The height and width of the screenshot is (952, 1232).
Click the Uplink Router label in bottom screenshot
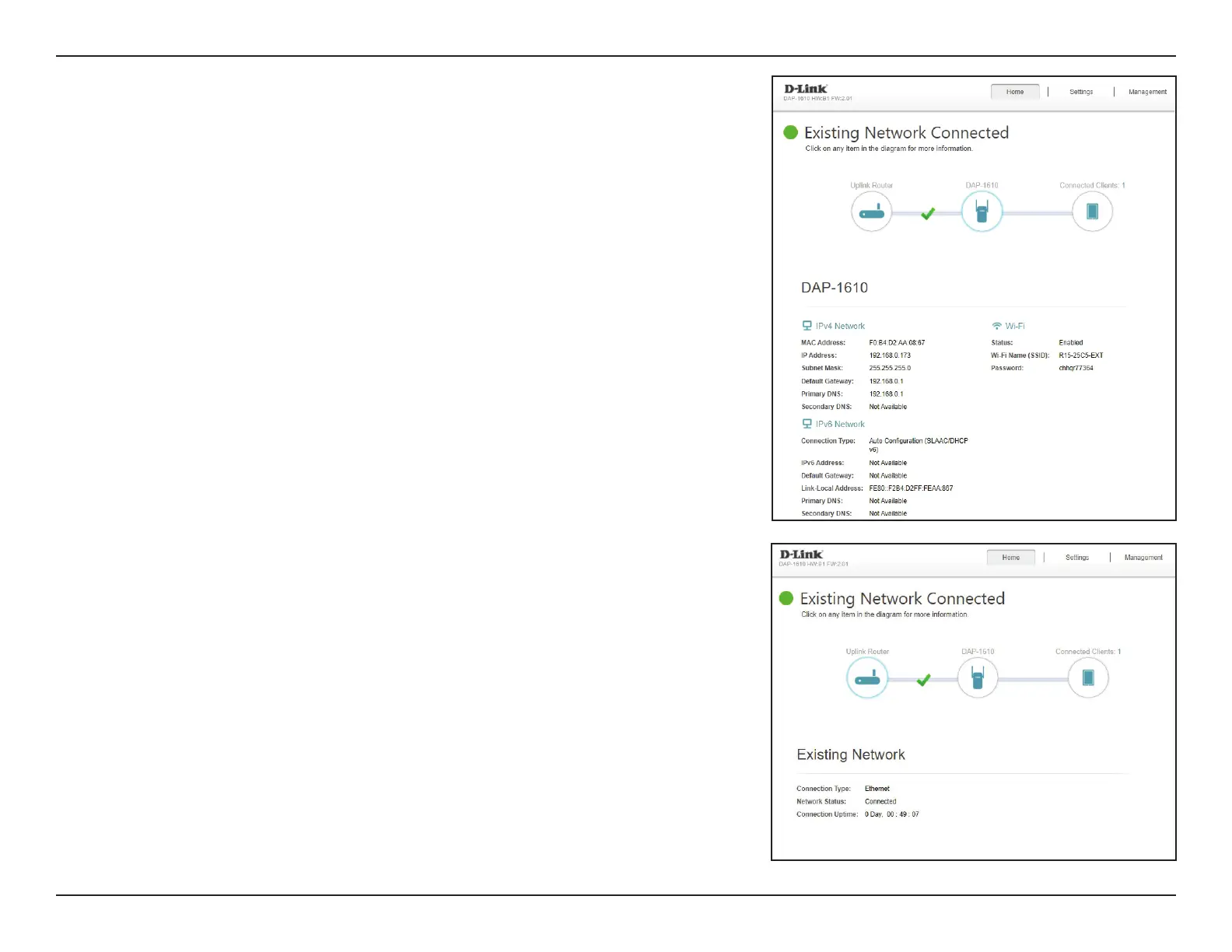(x=867, y=652)
